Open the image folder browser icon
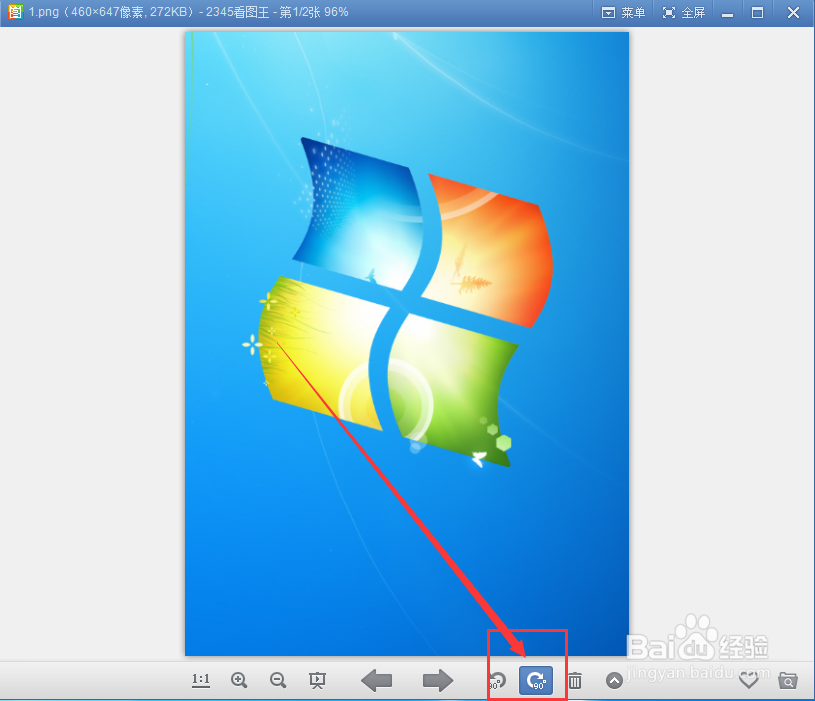Viewport: 815px width, 701px height. coord(788,680)
